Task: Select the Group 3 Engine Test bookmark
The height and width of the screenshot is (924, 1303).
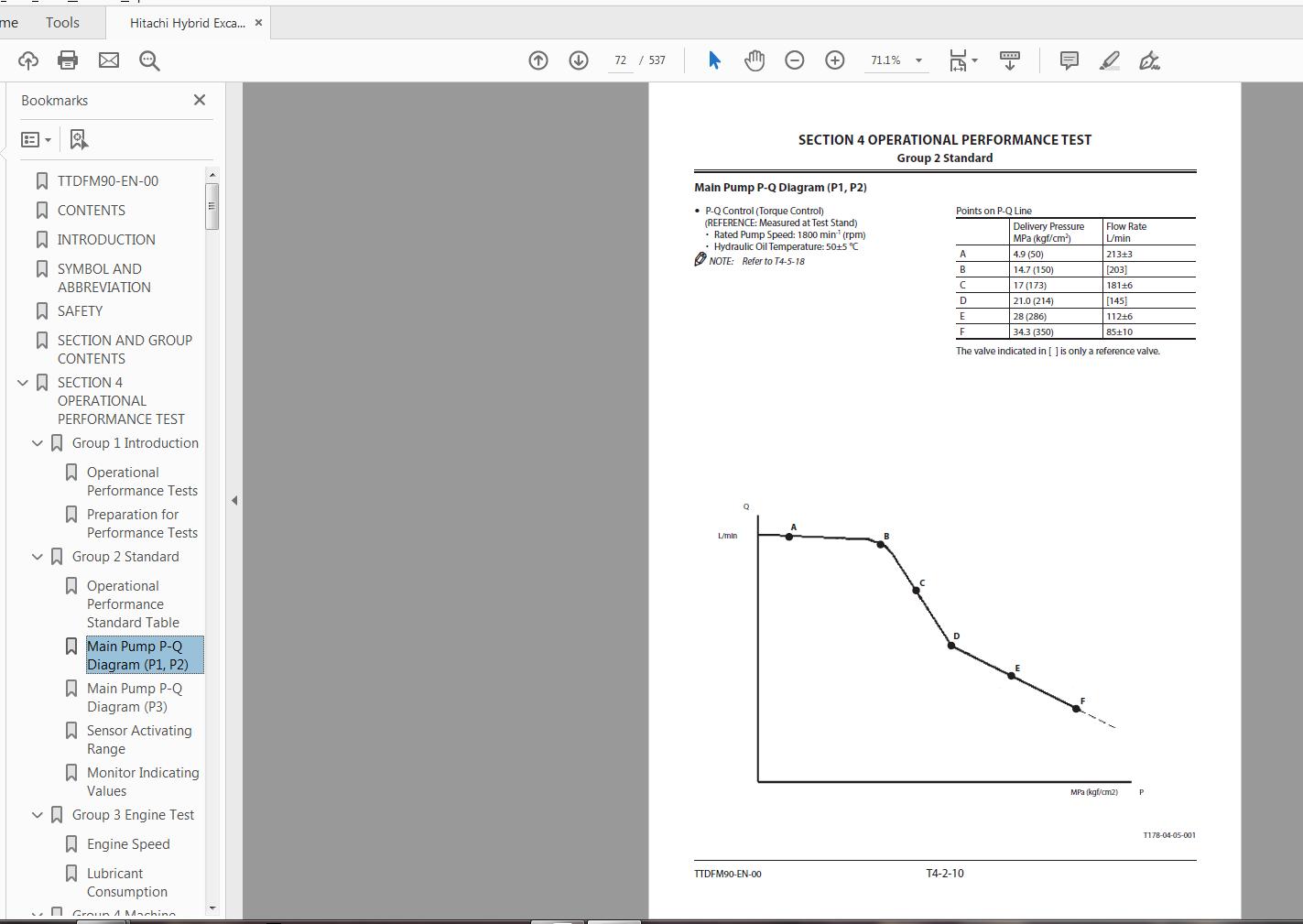Action: [x=134, y=815]
